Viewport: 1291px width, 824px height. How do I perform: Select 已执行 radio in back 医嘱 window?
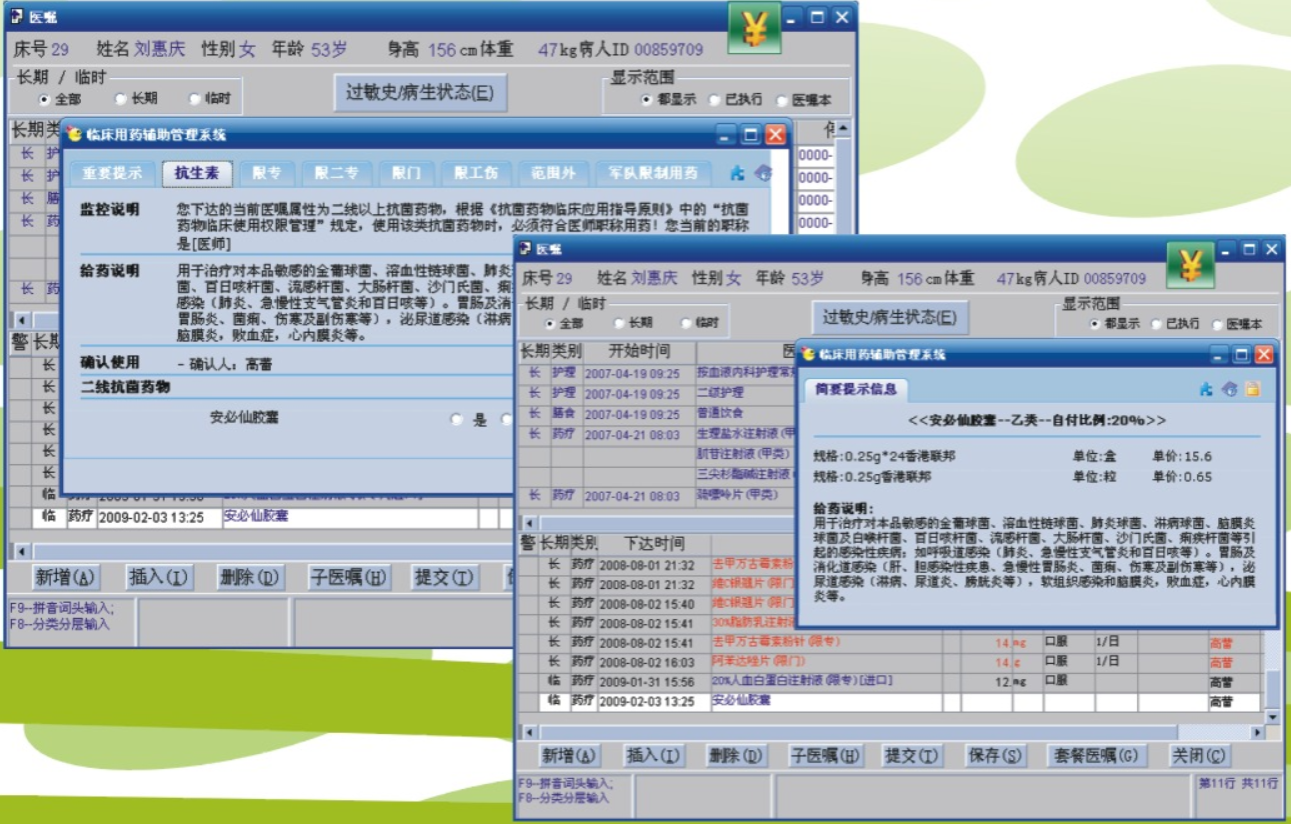coord(714,100)
